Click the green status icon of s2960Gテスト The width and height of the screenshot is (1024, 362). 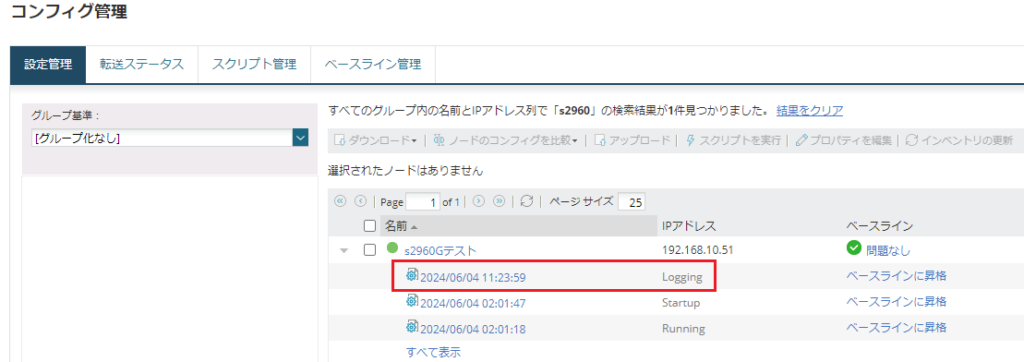point(392,248)
